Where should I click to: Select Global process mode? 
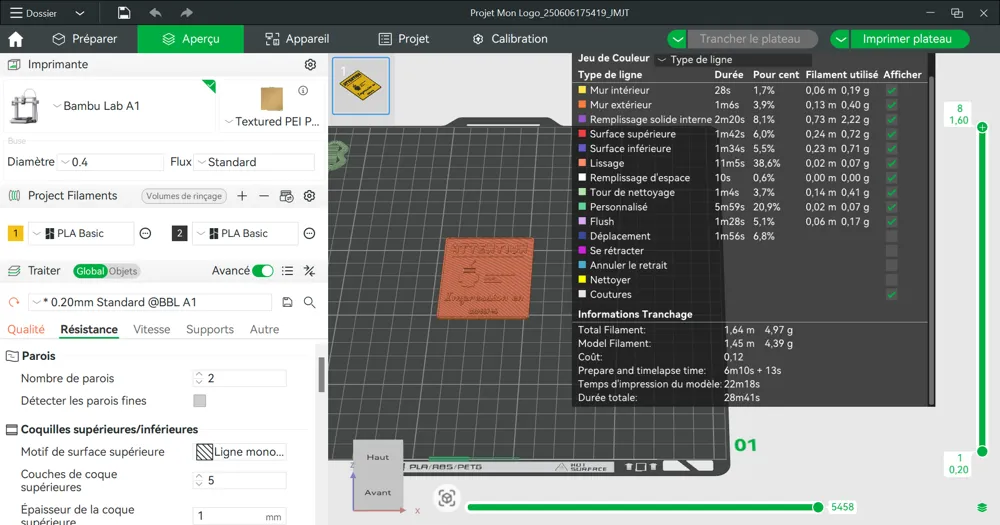[x=90, y=271]
